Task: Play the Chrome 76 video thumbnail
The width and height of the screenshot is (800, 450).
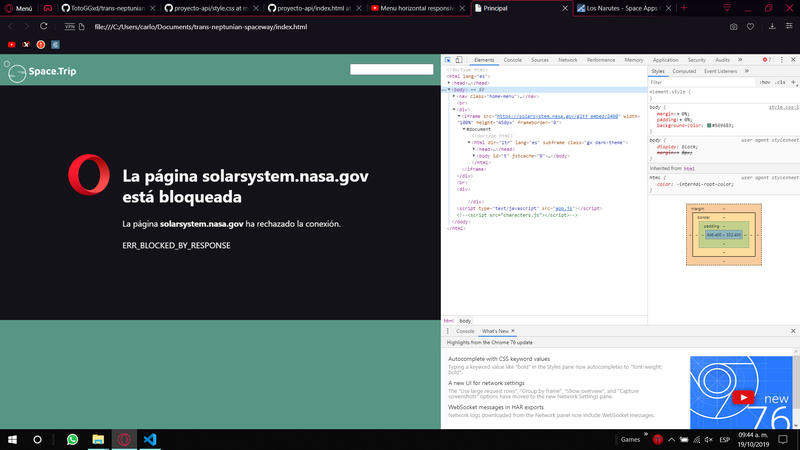Action: 742,397
